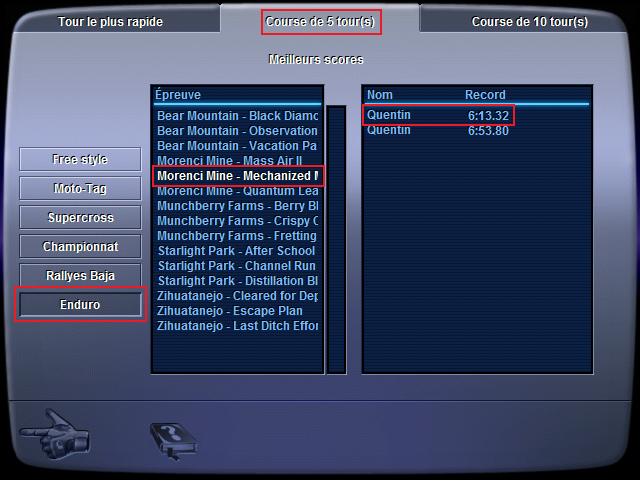Select the Rallyes Baja button
This screenshot has height=481, width=640.
80,275
